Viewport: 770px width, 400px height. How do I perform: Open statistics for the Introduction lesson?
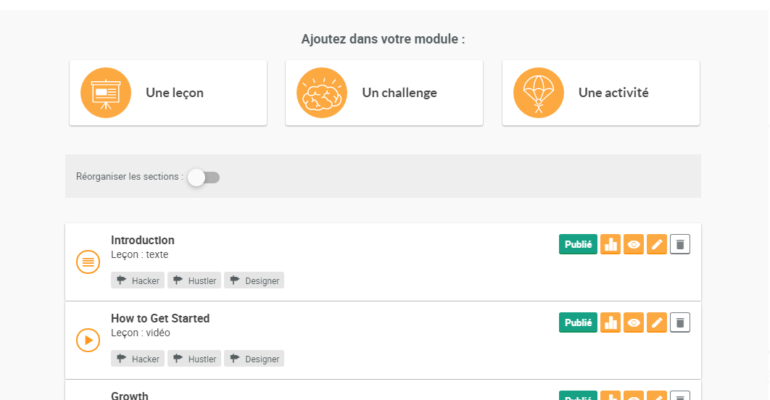point(610,244)
